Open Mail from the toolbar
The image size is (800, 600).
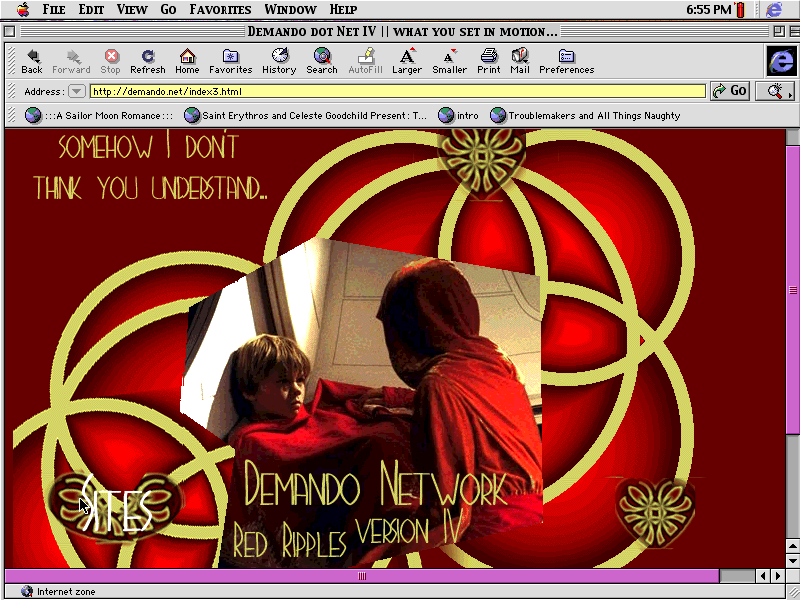(x=520, y=57)
